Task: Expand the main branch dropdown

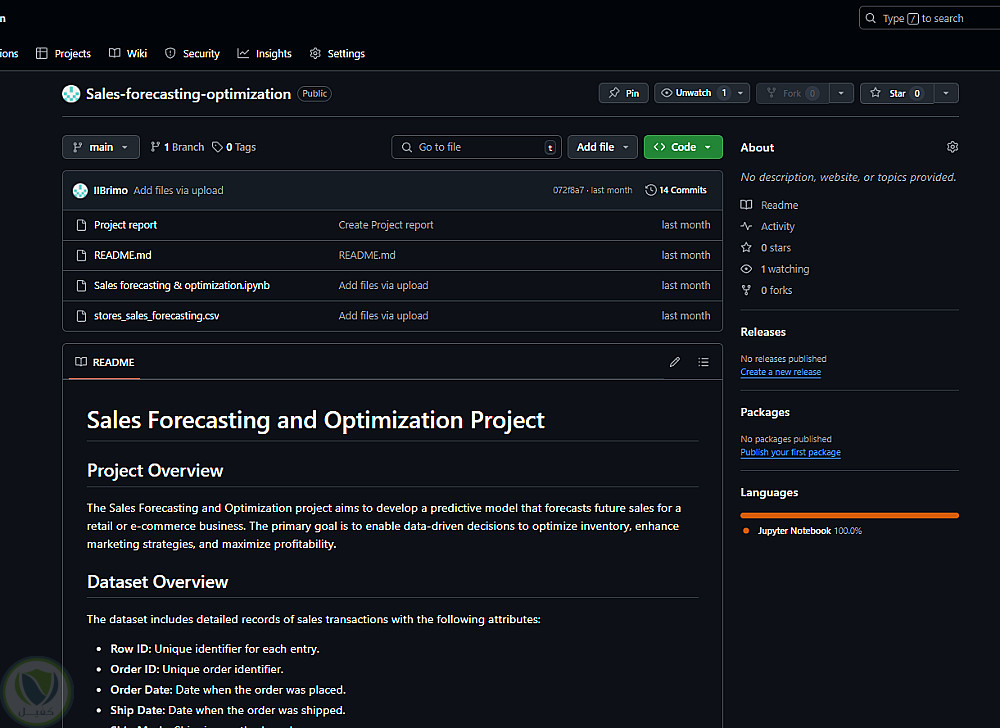Action: [x=100, y=147]
